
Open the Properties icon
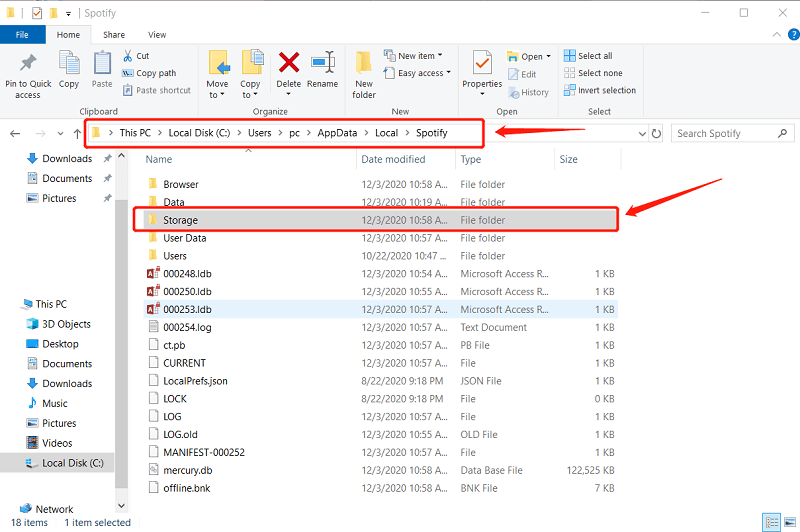coord(482,63)
